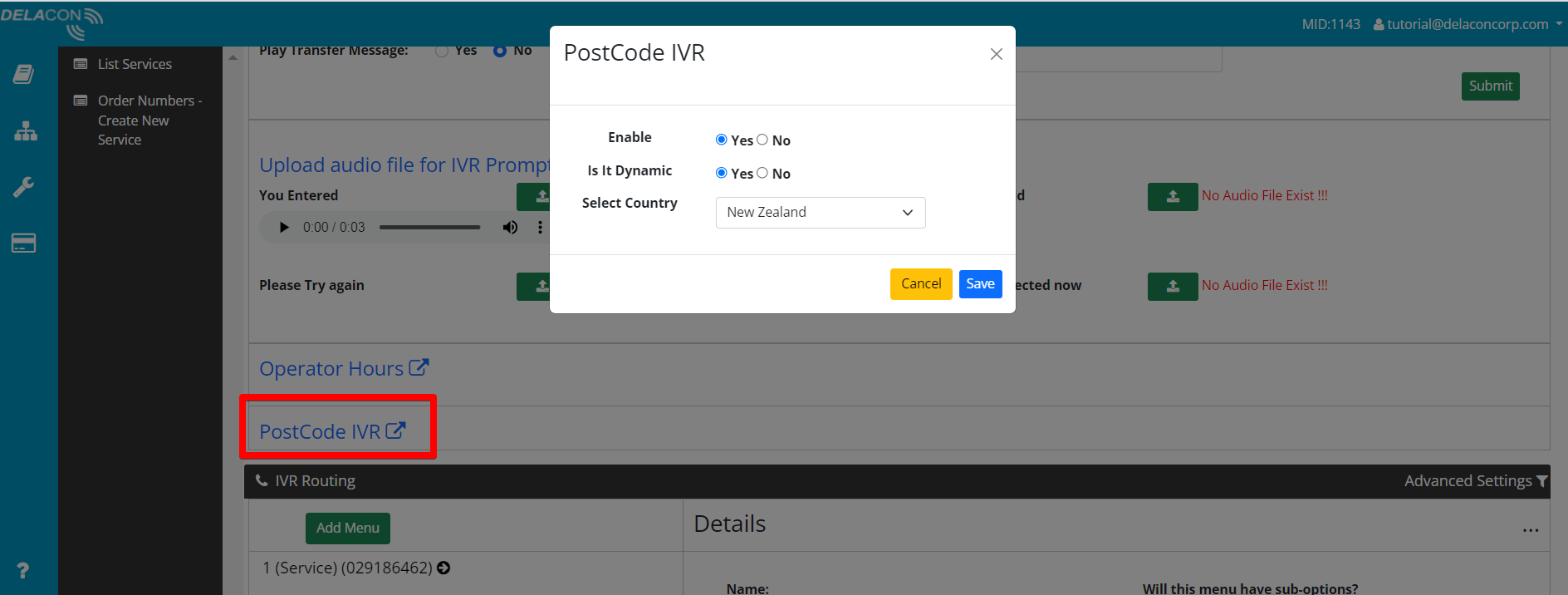1568x595 pixels.
Task: Open the credit card billing icon
Action: click(23, 243)
